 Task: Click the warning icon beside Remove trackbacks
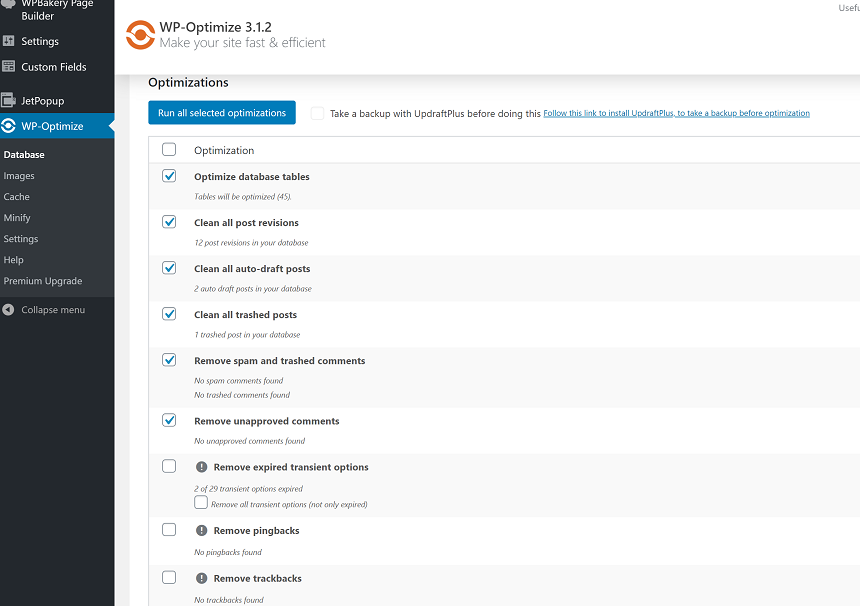coord(201,578)
